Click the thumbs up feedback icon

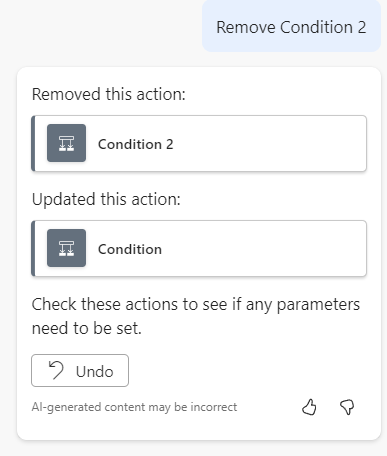pyautogui.click(x=309, y=407)
